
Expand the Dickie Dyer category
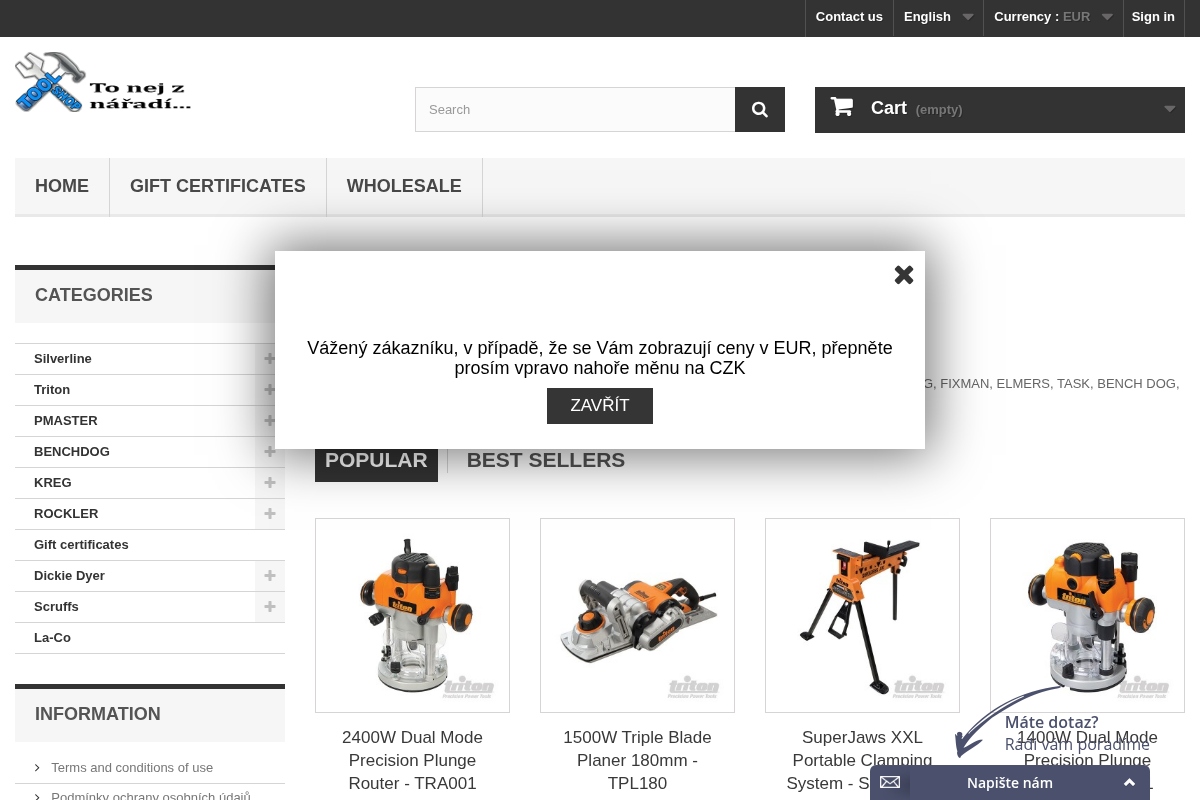click(270, 575)
